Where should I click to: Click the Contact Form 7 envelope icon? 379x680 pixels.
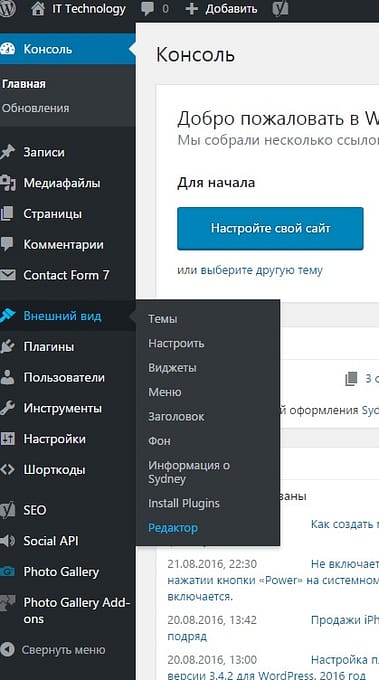[7, 275]
